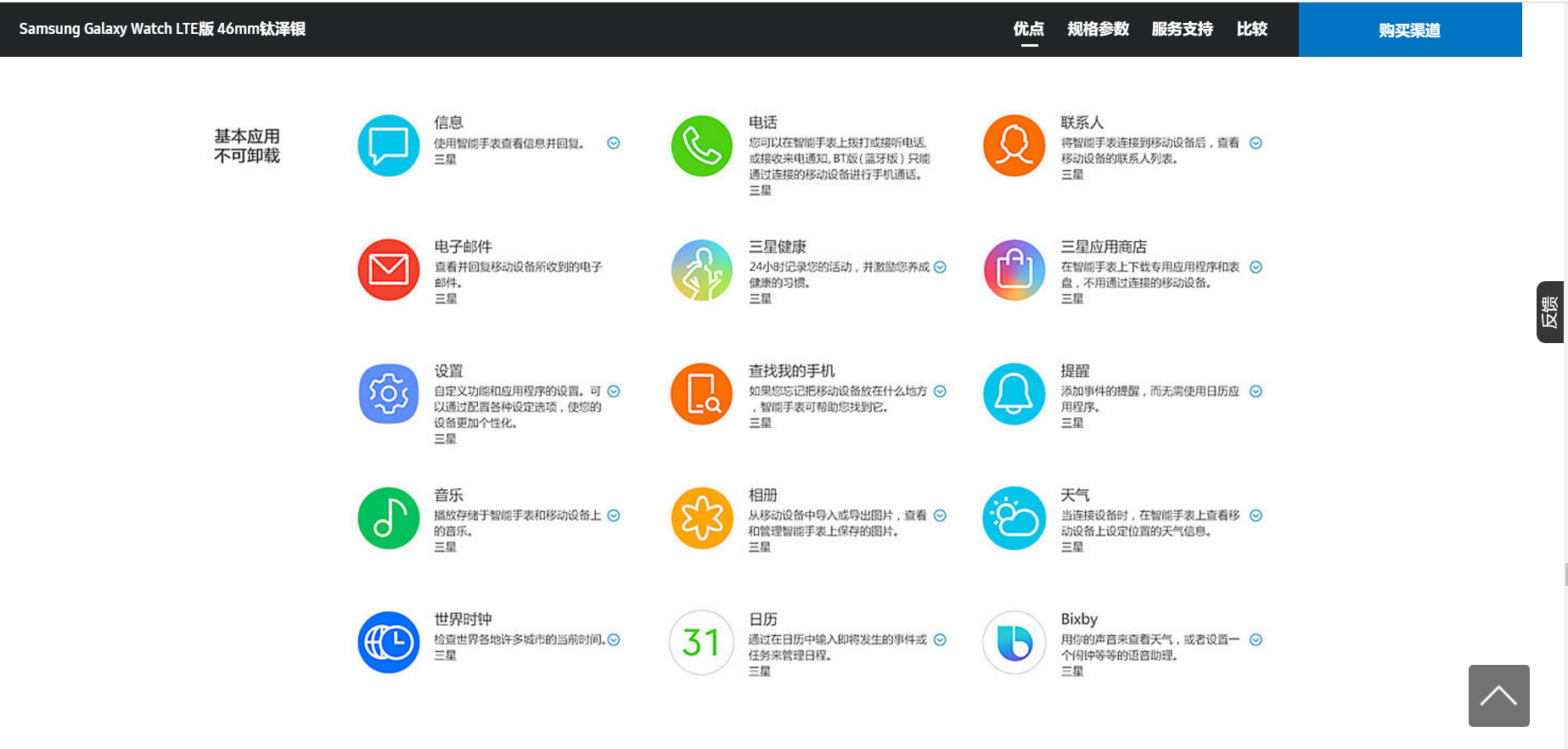
Task: Click the 世界时钟 app title text
Action: [464, 619]
